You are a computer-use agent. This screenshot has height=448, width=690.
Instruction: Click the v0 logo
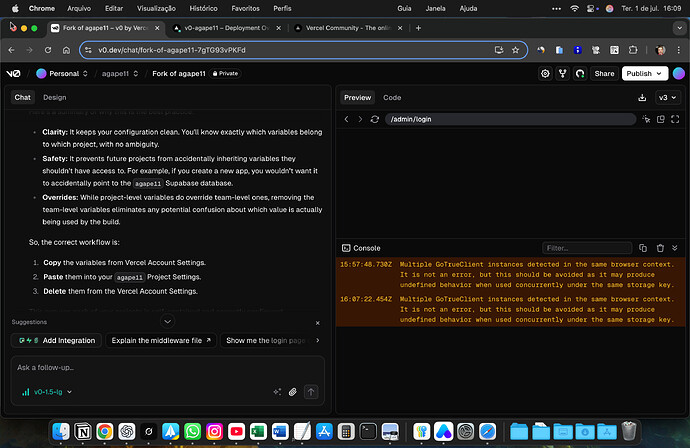pyautogui.click(x=13, y=73)
